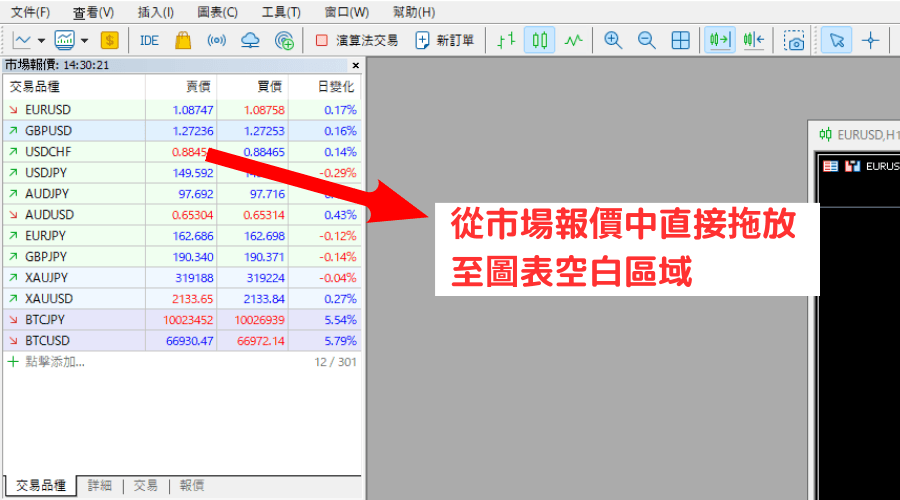Toggle the bar chart display mode
The height and width of the screenshot is (500, 900).
(x=507, y=41)
